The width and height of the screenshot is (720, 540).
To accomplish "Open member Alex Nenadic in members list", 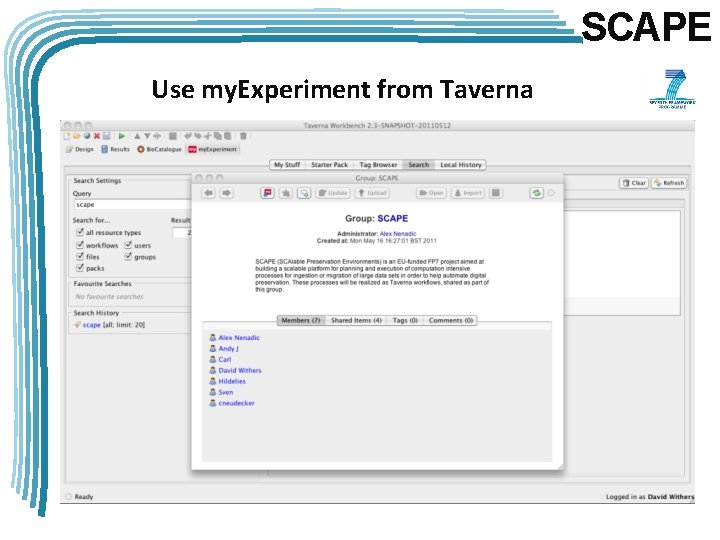I will [239, 338].
